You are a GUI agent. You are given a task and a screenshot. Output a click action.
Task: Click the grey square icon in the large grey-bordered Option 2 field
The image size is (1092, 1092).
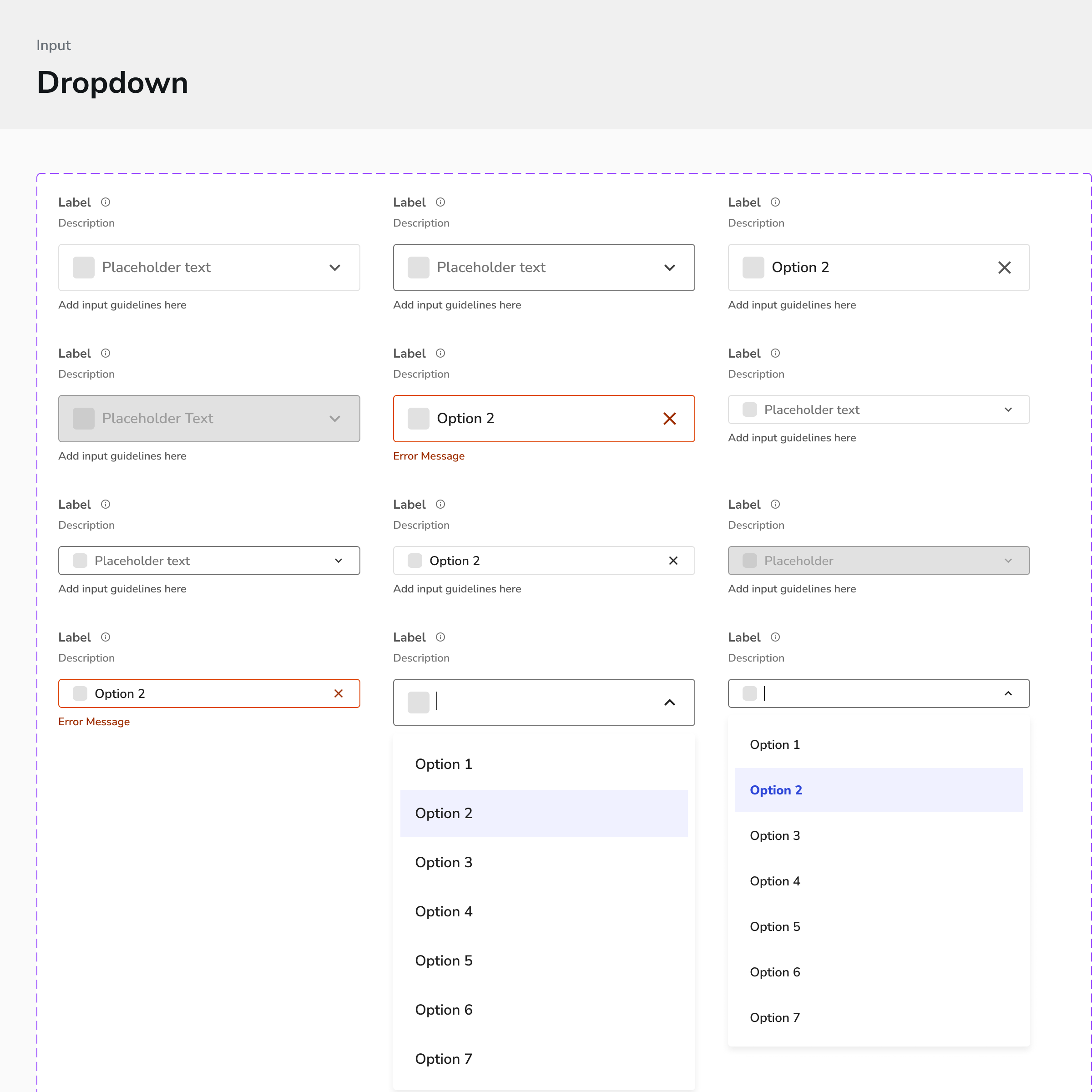753,268
